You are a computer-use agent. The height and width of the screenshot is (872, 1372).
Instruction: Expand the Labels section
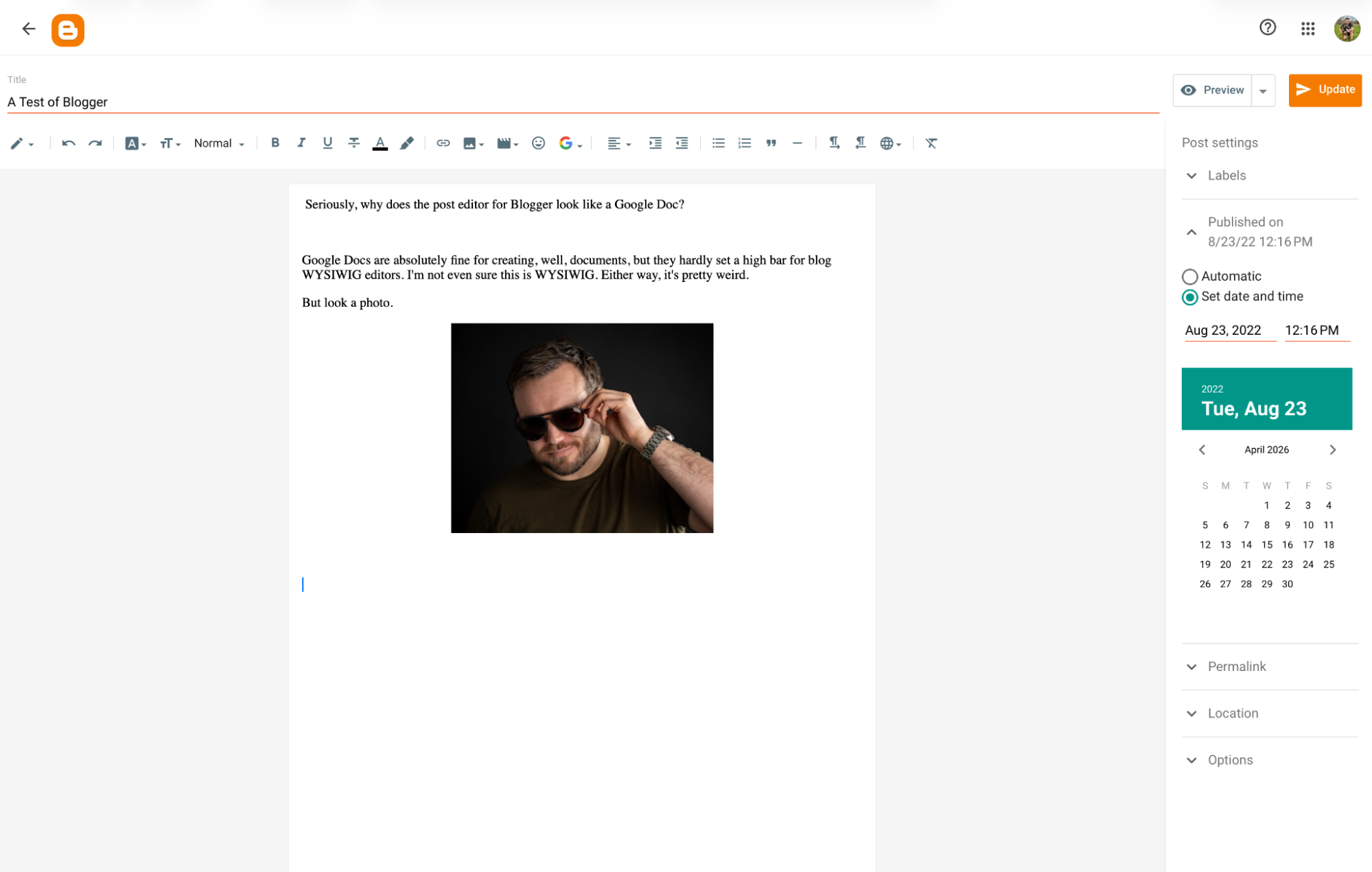pyautogui.click(x=1191, y=176)
